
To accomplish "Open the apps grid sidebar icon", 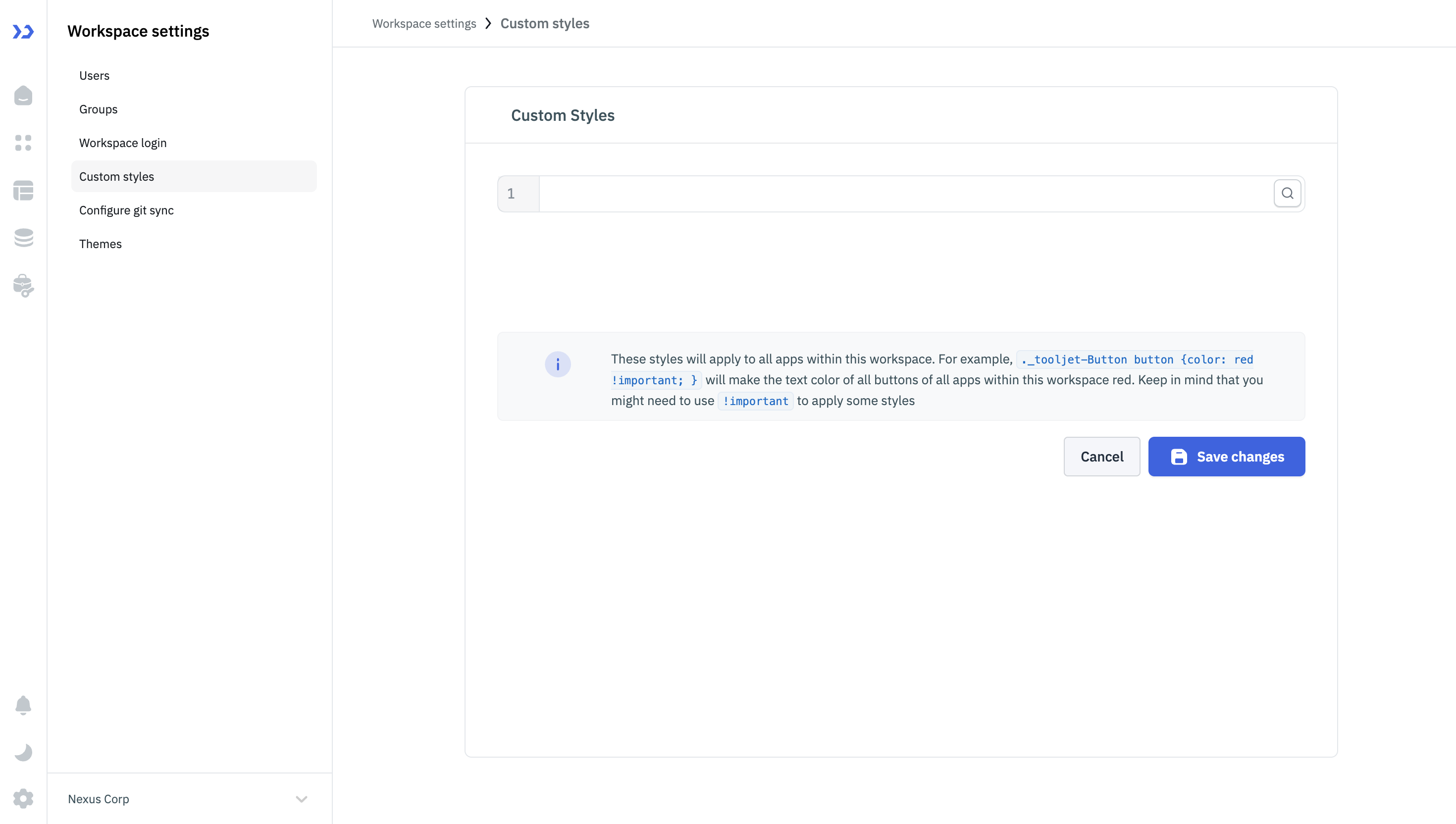I will pos(23,143).
